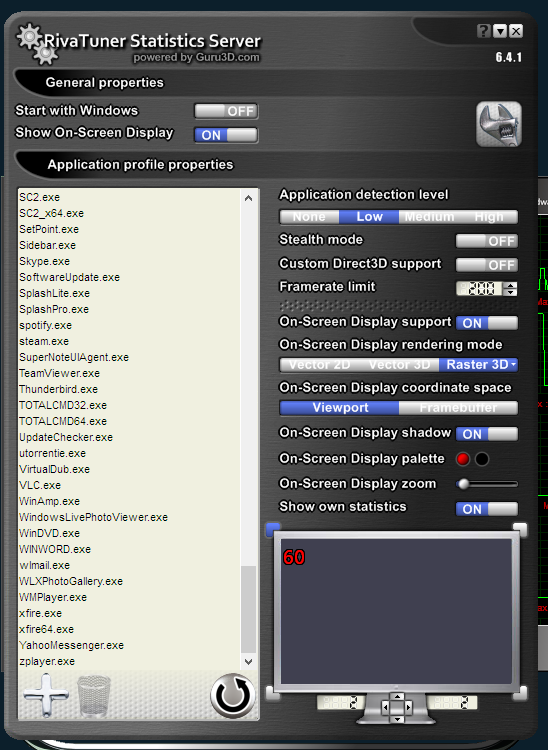Snap OSD to bottom-left corner marker
Screen dimensions: 548x750
(x=272, y=692)
